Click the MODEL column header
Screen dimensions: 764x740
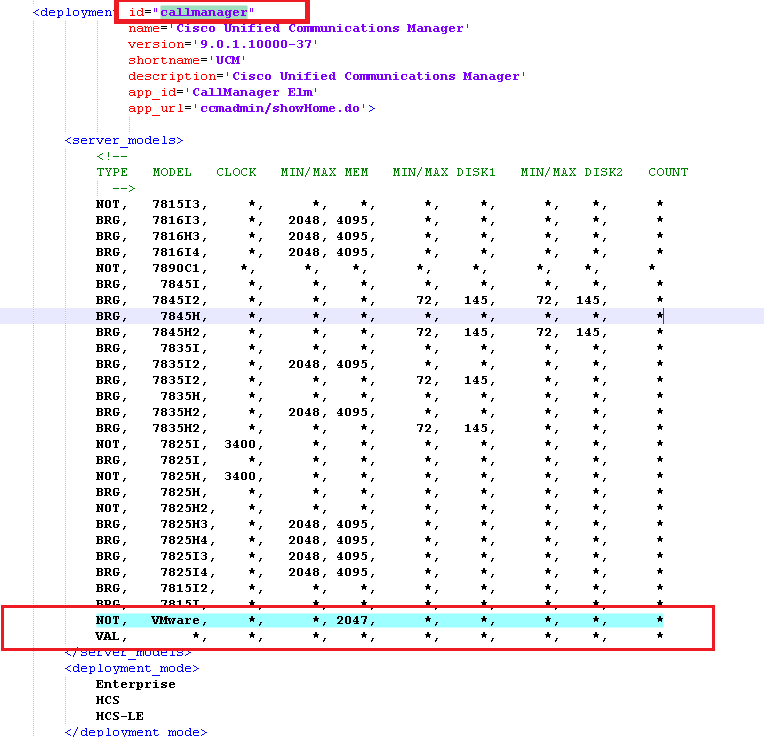click(x=172, y=172)
